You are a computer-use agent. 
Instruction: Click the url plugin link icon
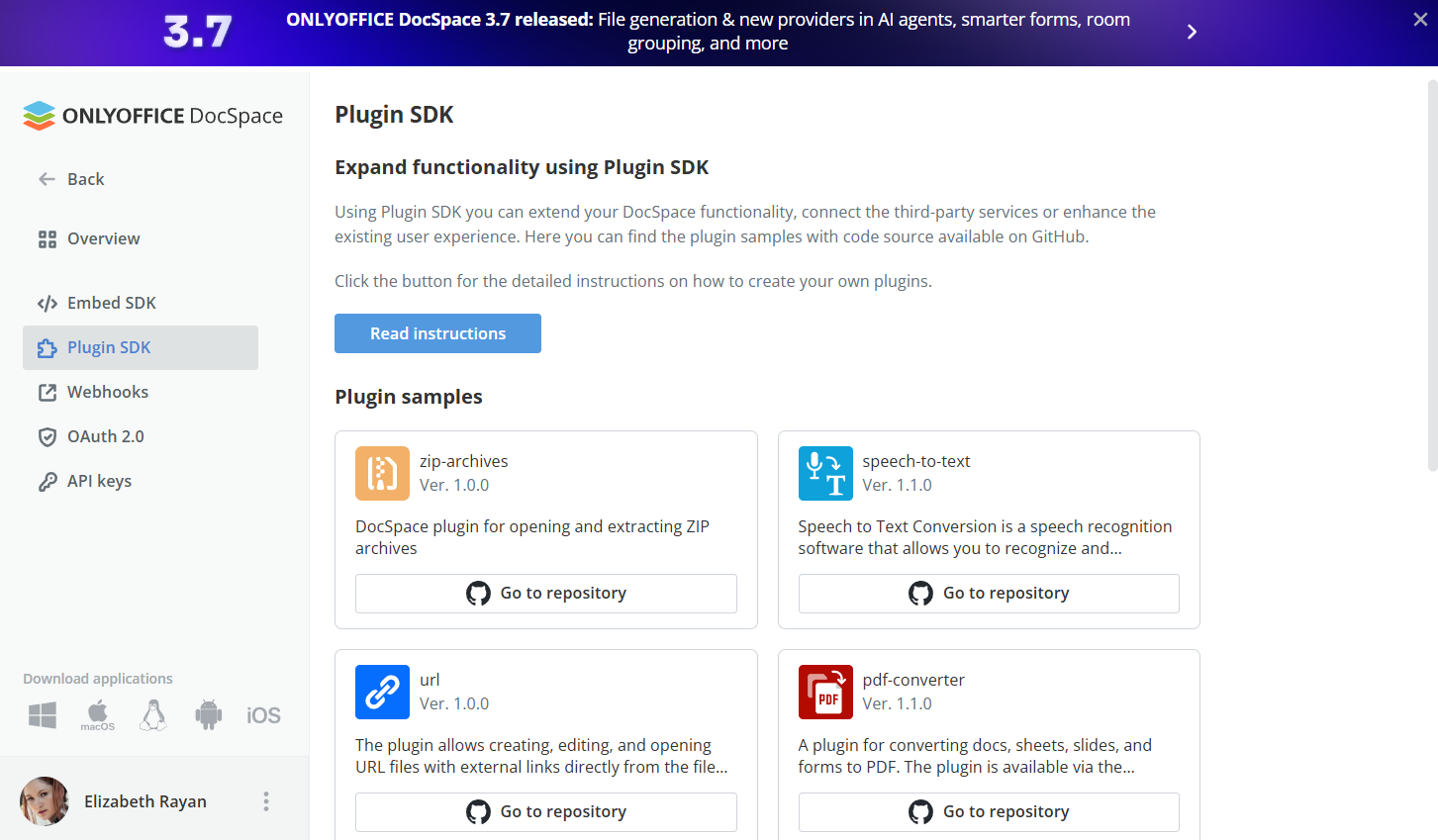(382, 692)
